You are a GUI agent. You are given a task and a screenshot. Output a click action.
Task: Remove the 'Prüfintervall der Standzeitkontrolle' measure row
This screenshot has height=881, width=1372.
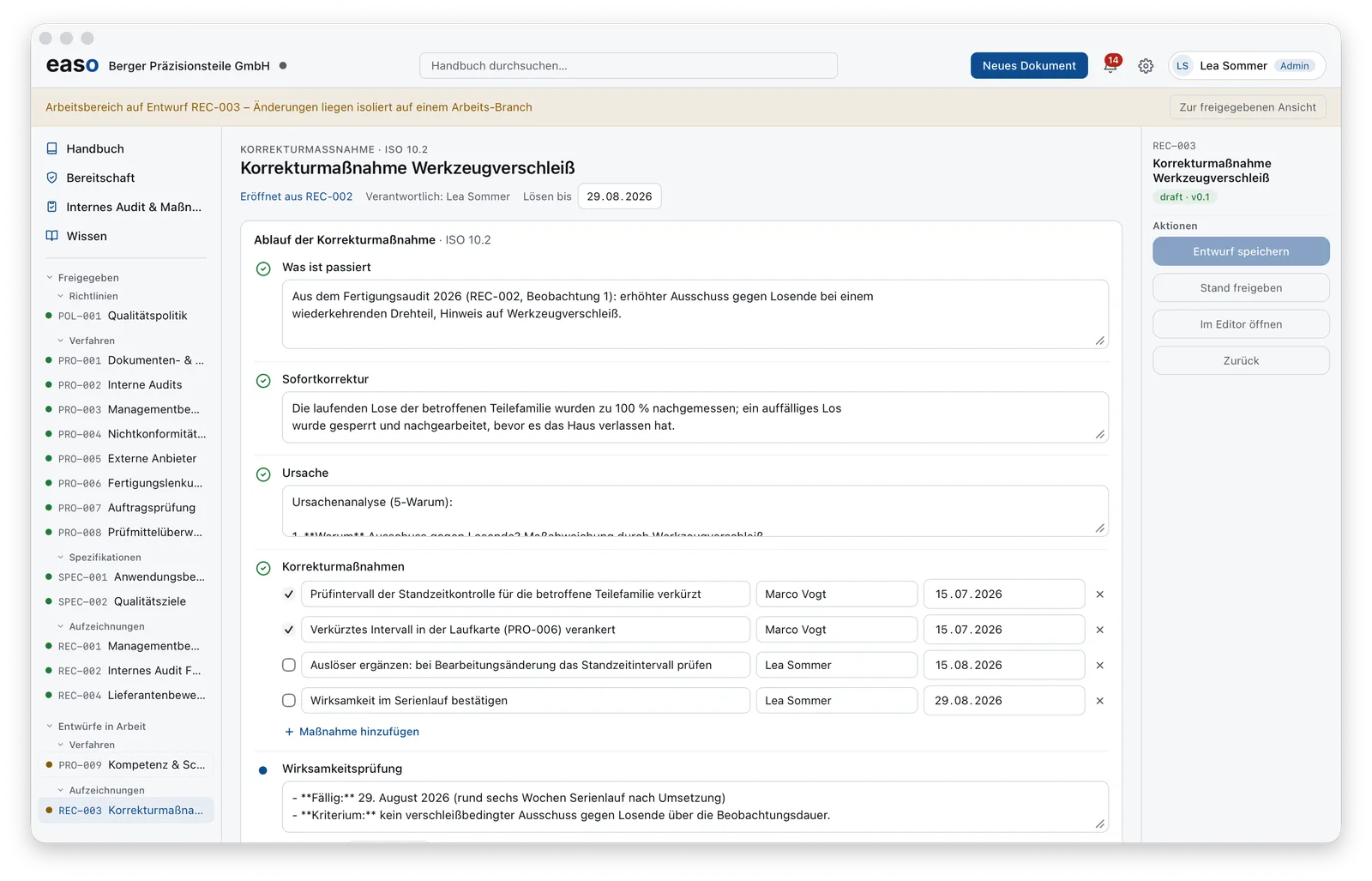click(1099, 594)
